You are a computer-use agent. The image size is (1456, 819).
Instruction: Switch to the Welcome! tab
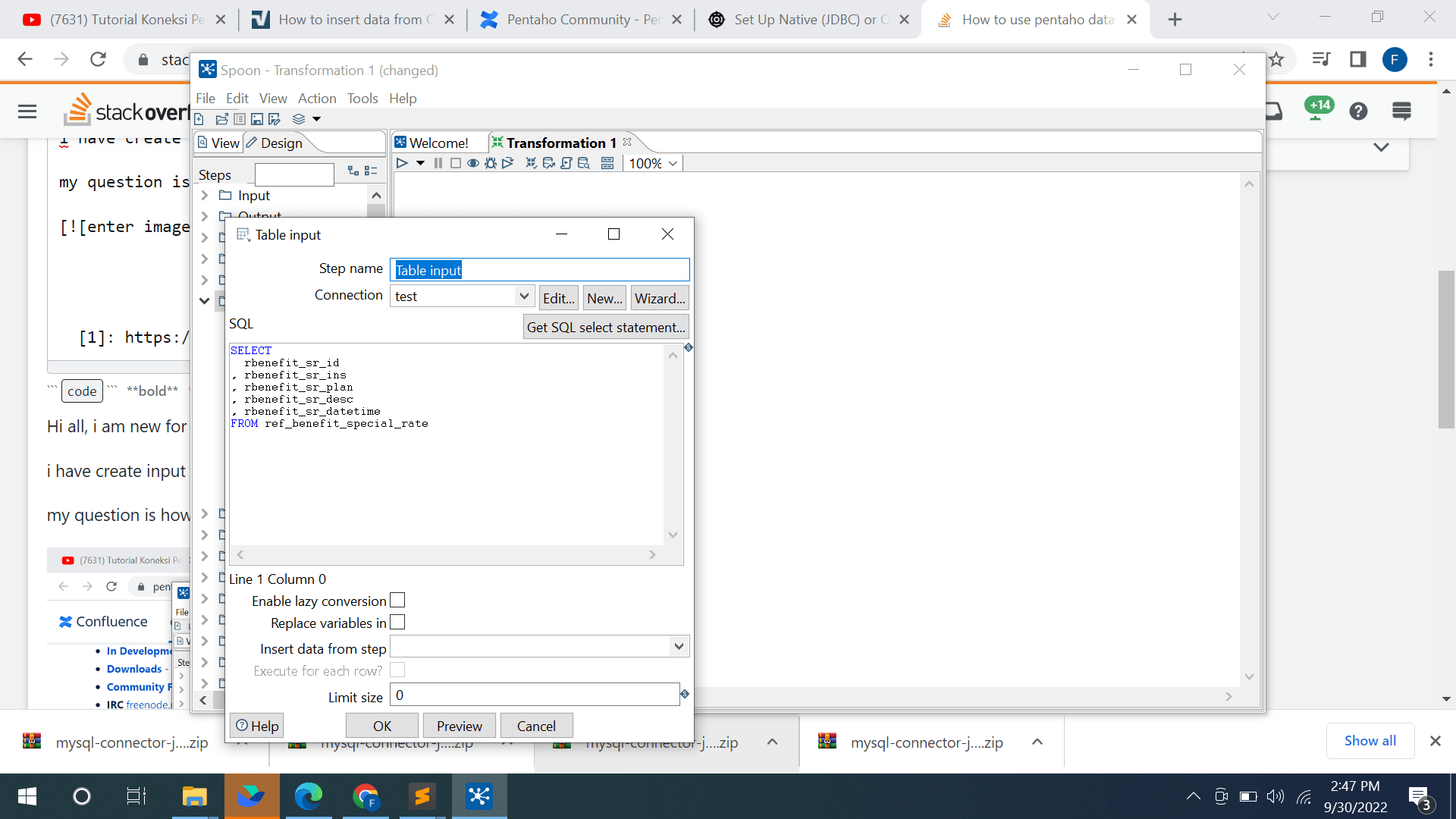point(438,143)
